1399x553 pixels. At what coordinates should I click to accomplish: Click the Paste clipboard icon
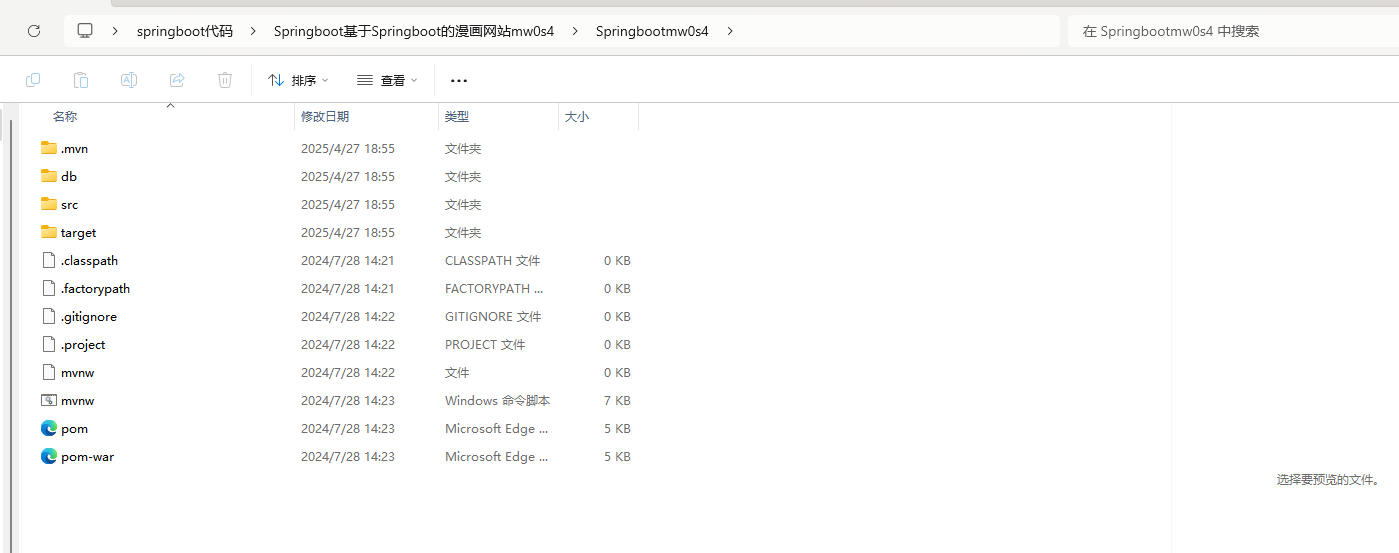pos(81,80)
